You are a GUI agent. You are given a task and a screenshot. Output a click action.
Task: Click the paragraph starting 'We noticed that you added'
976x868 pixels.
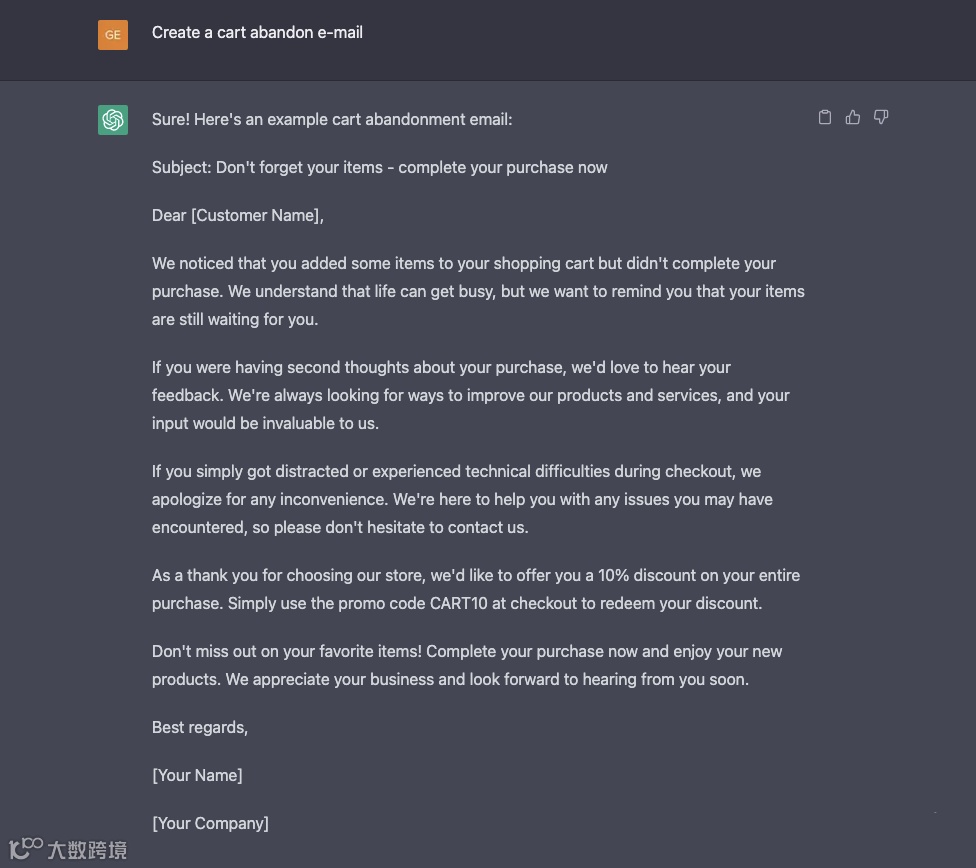coord(478,291)
